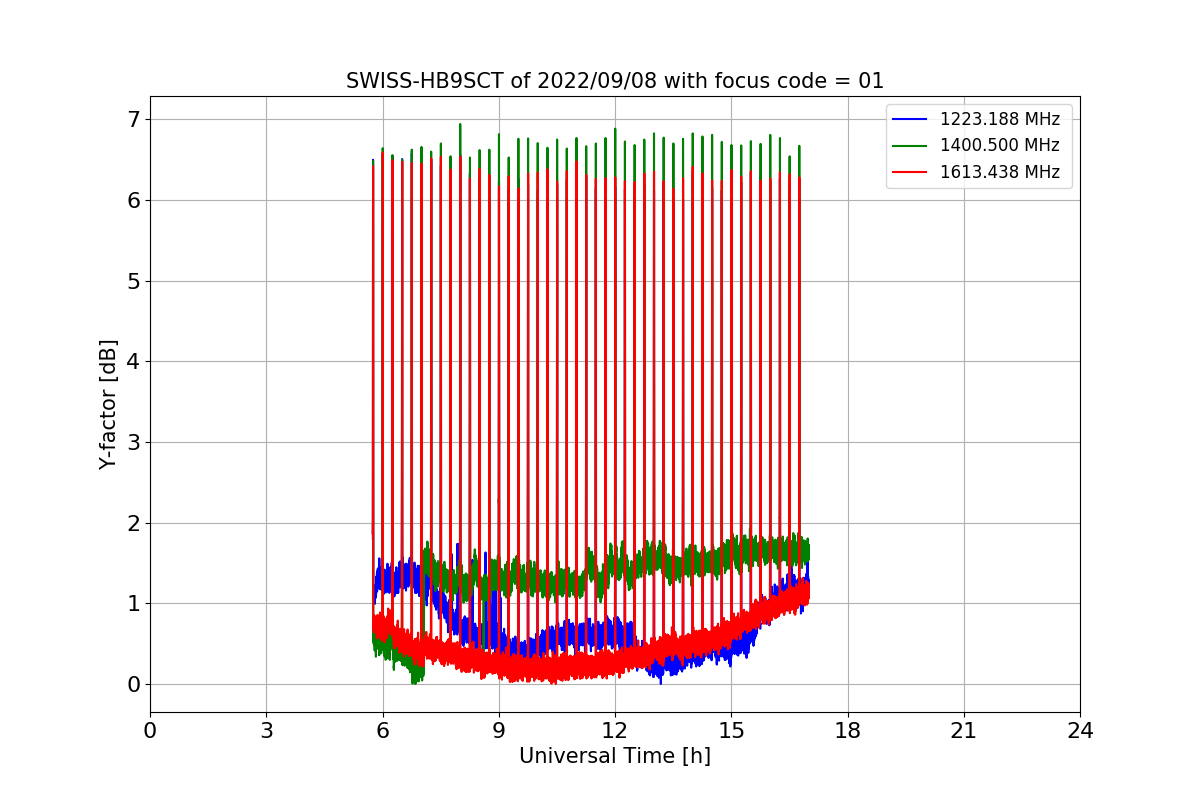Click x-axis tick label 21
Viewport: 1200px width, 800px height.
point(964,731)
